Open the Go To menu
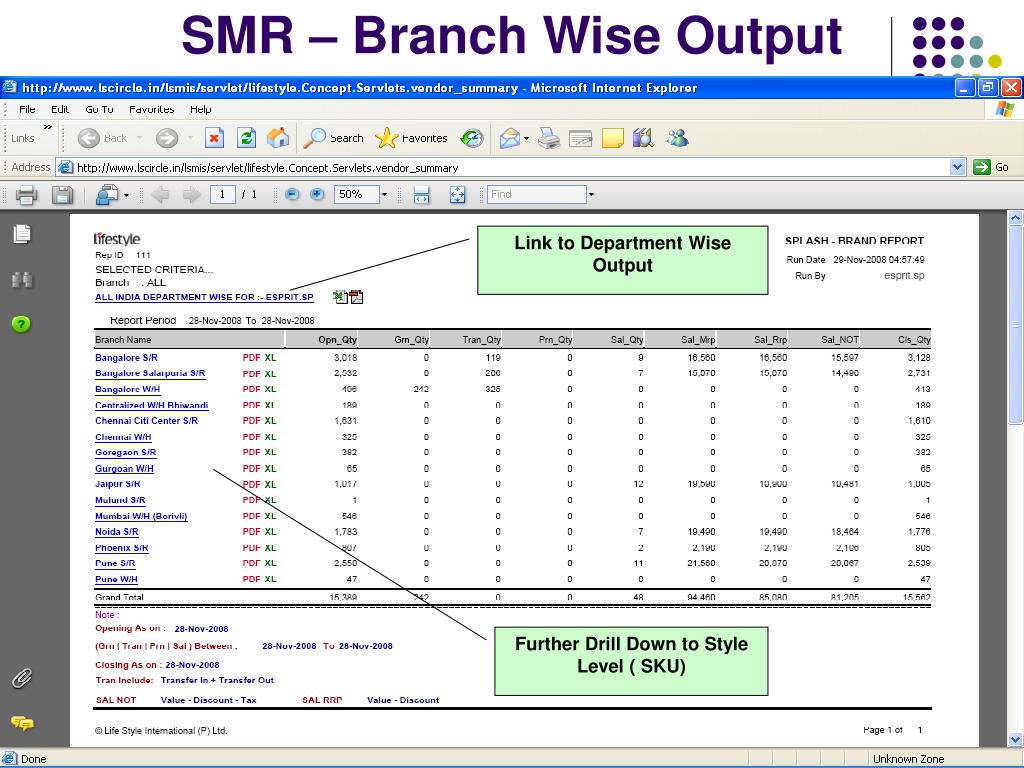Image resolution: width=1024 pixels, height=768 pixels. point(99,109)
